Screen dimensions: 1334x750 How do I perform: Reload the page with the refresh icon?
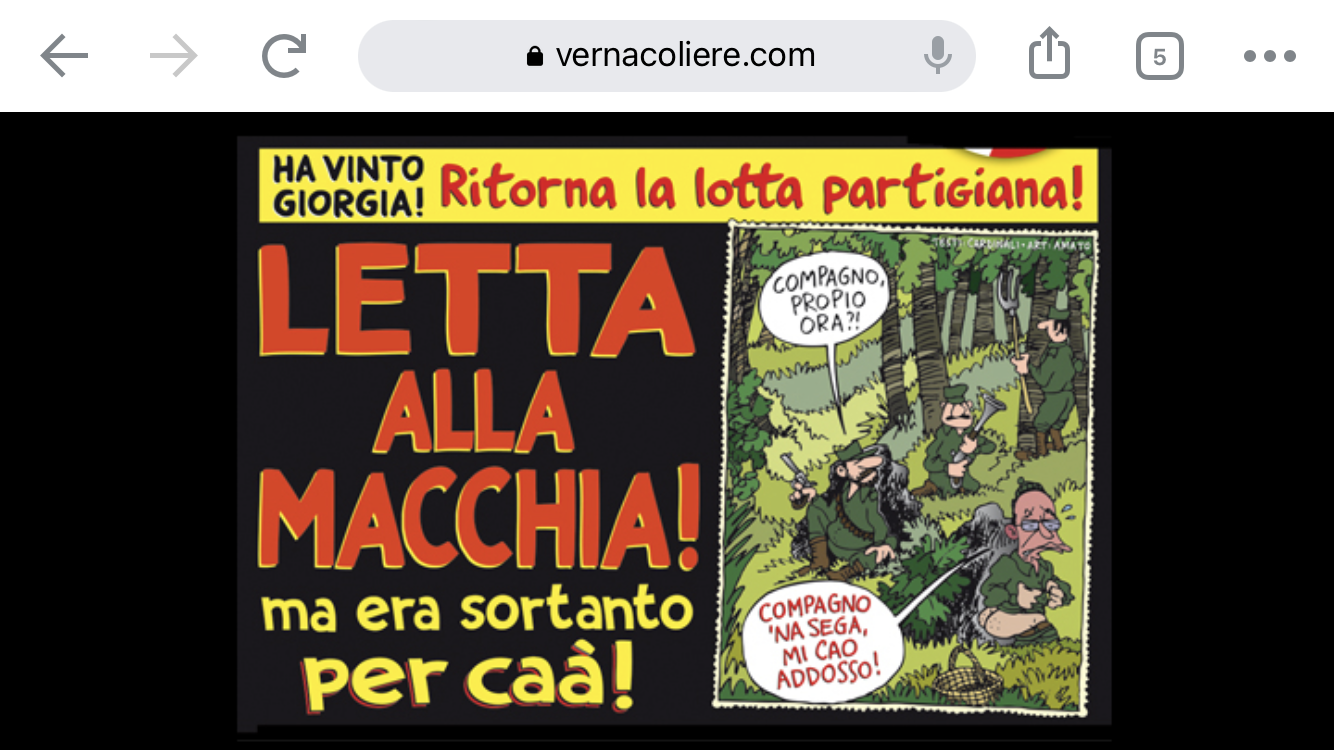[283, 56]
